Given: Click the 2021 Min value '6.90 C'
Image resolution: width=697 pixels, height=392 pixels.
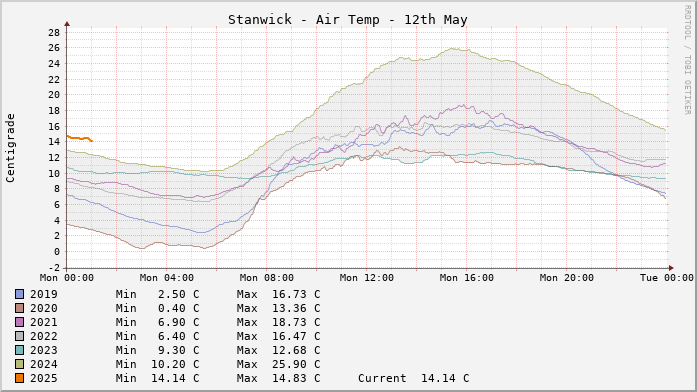Looking at the screenshot, I should tap(179, 322).
